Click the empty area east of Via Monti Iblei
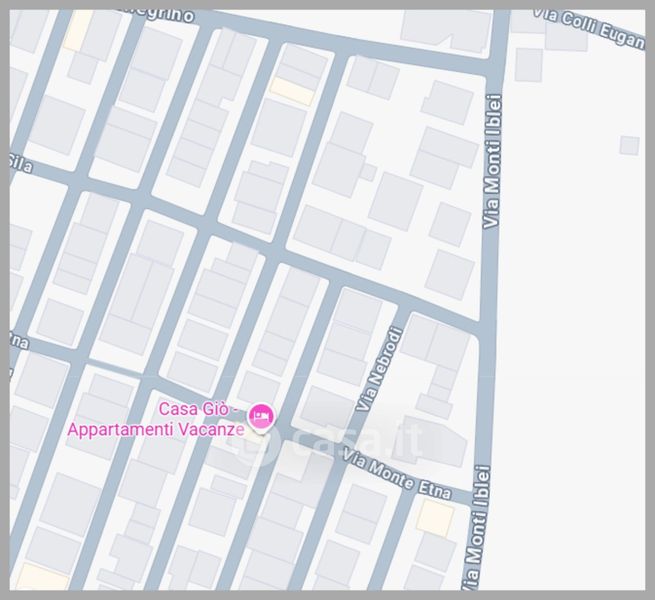Viewport: 655px width, 600px height. 572,334
